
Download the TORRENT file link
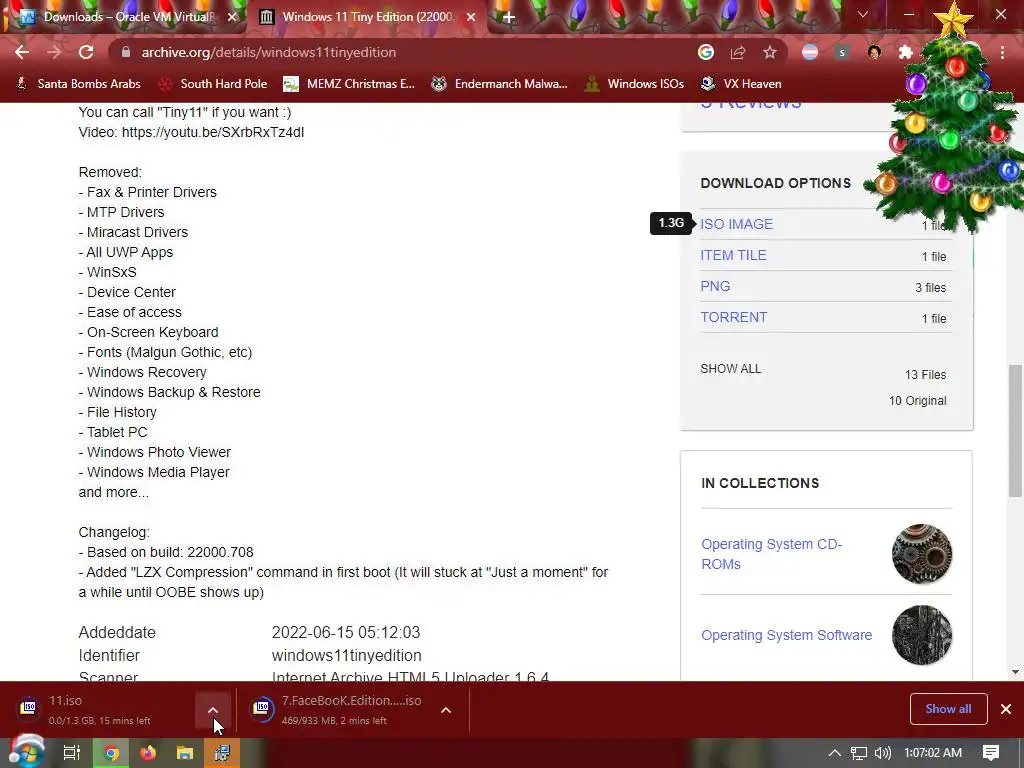(733, 317)
